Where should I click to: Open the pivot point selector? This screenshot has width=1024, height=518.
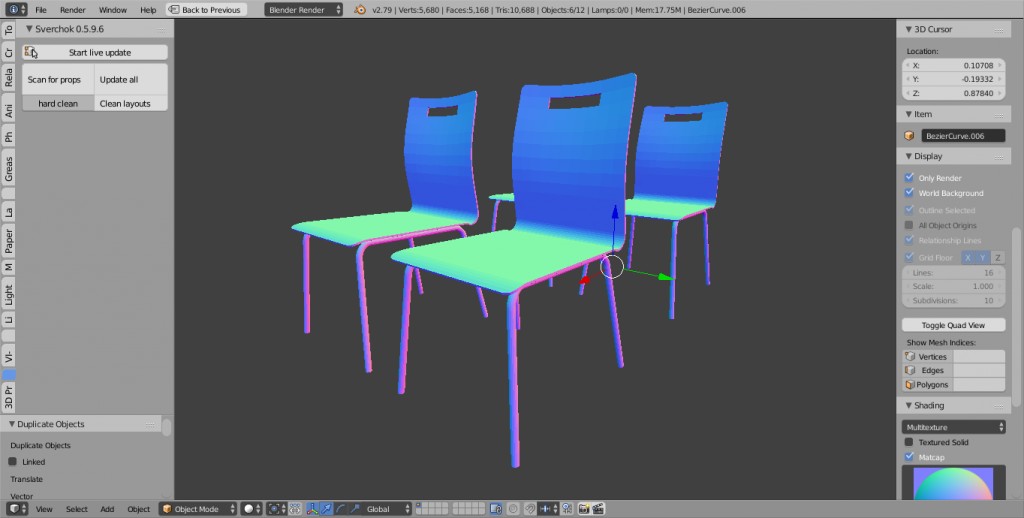(278, 509)
